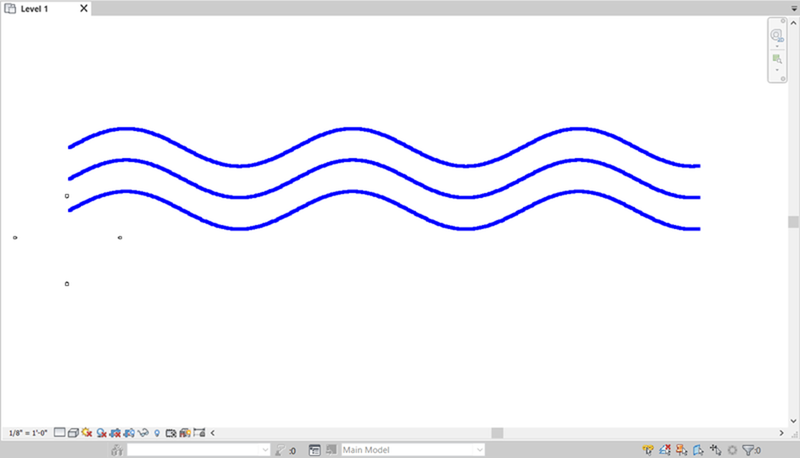
Task: Click the Worksets icon in status bar
Action: [117, 450]
